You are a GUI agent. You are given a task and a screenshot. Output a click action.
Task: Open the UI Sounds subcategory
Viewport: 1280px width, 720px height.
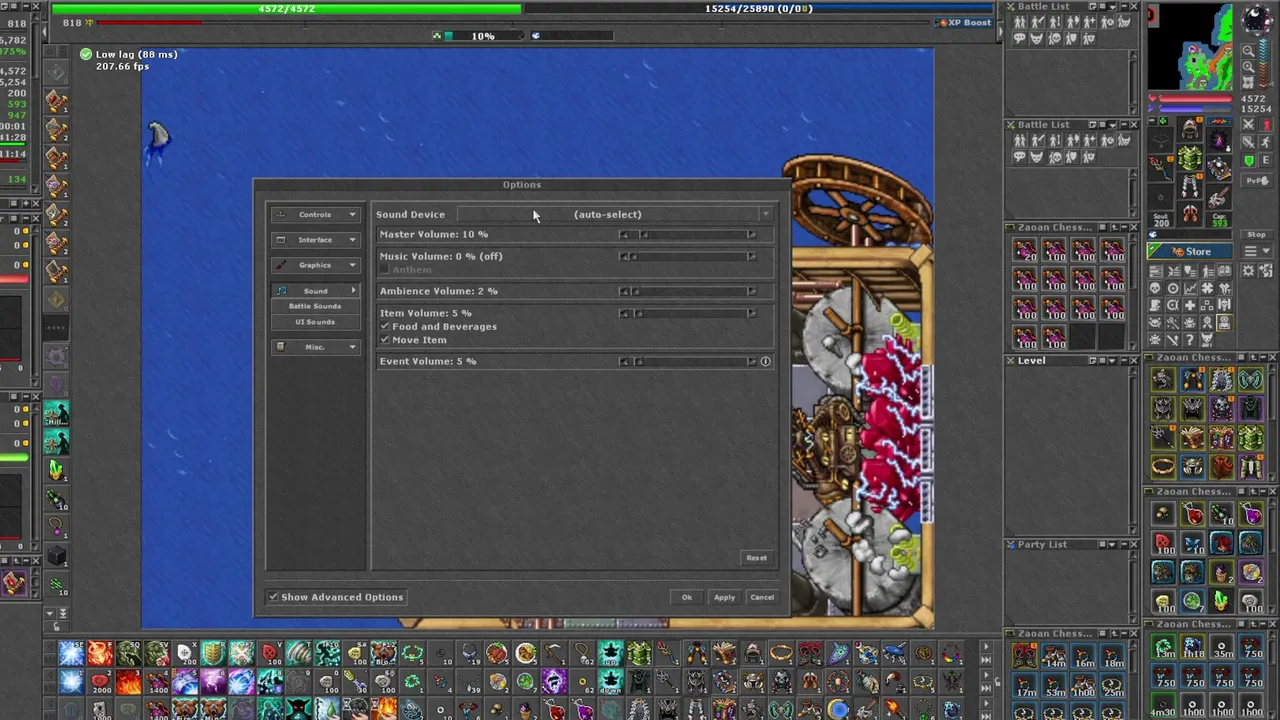[315, 322]
